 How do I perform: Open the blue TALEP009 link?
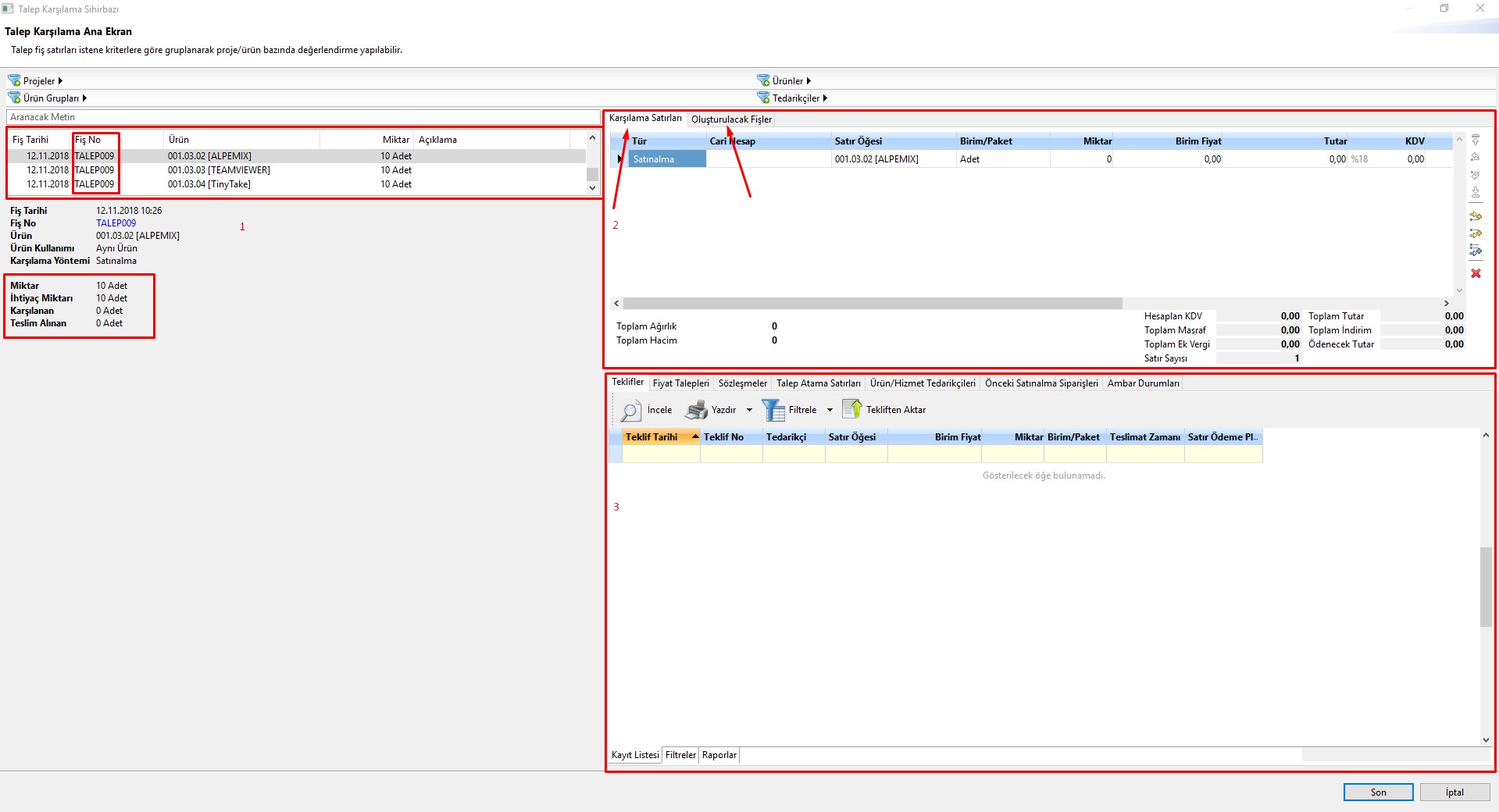tap(116, 223)
